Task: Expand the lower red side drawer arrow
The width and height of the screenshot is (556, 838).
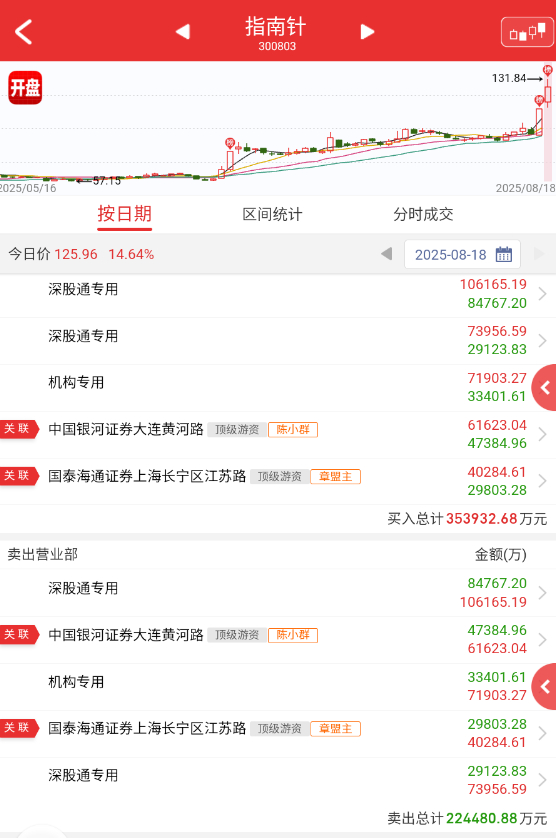Action: (545, 687)
